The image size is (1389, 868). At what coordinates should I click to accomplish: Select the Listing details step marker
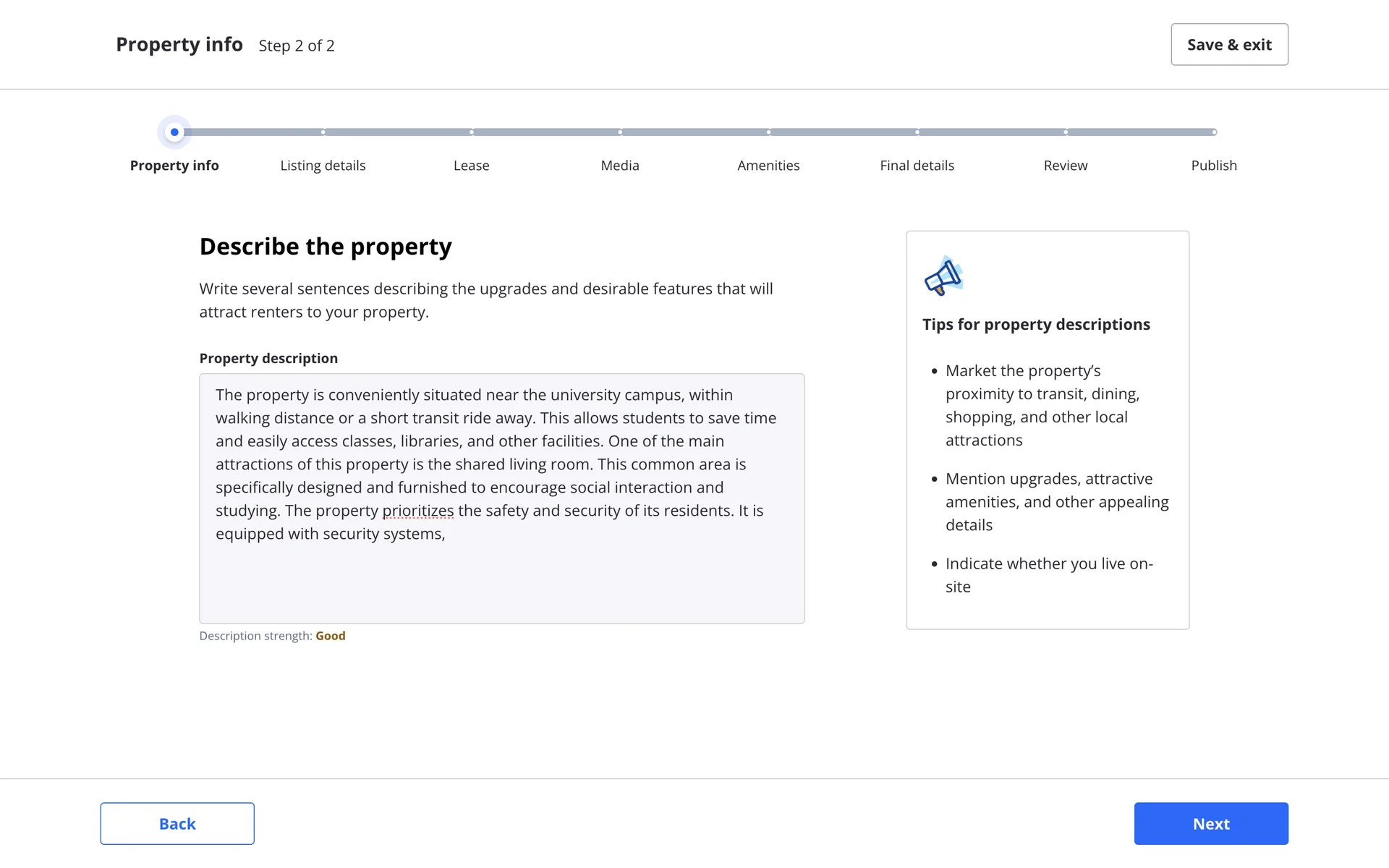click(x=323, y=132)
